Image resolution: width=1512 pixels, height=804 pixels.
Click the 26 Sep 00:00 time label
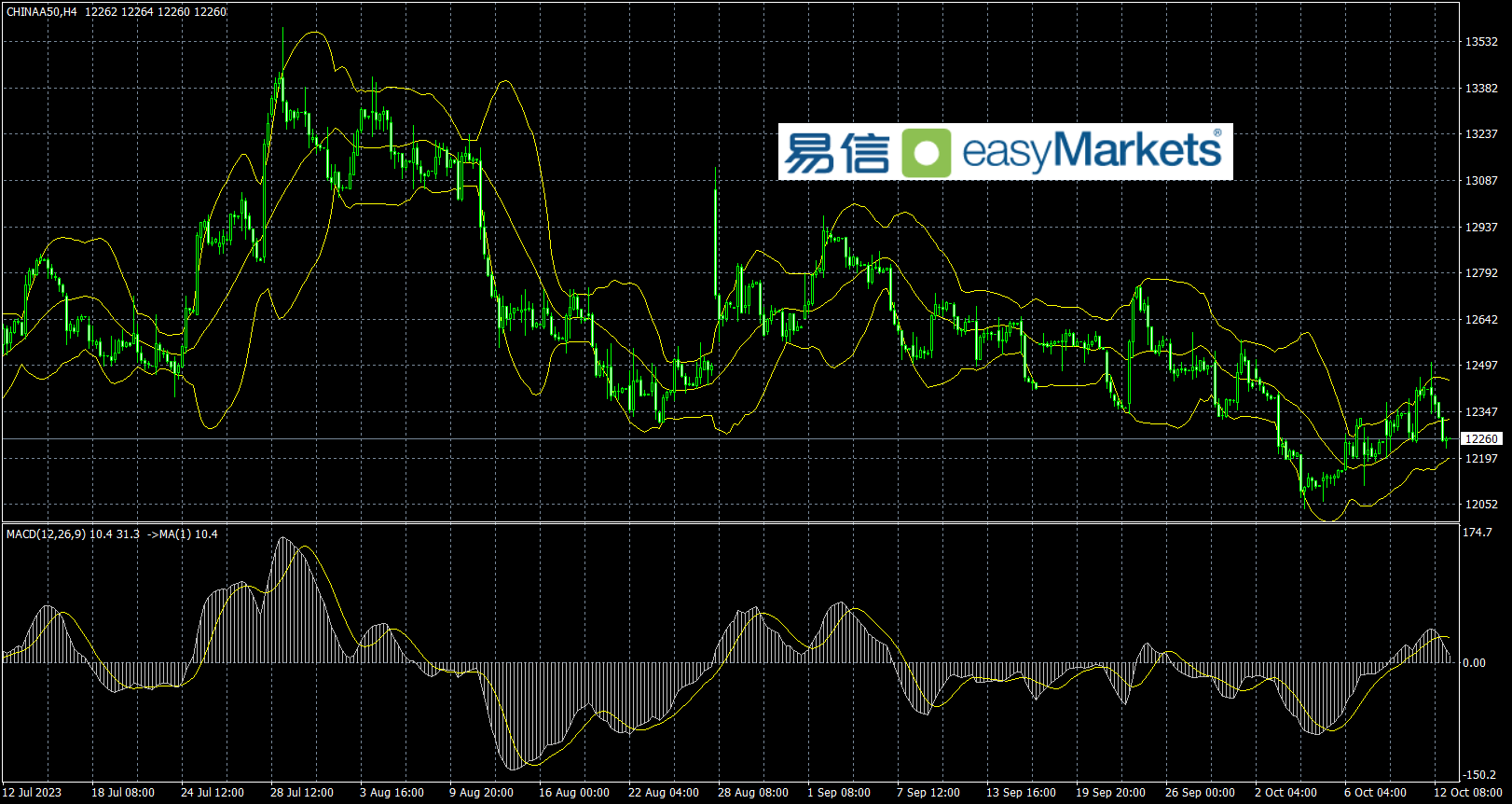coord(1201,793)
